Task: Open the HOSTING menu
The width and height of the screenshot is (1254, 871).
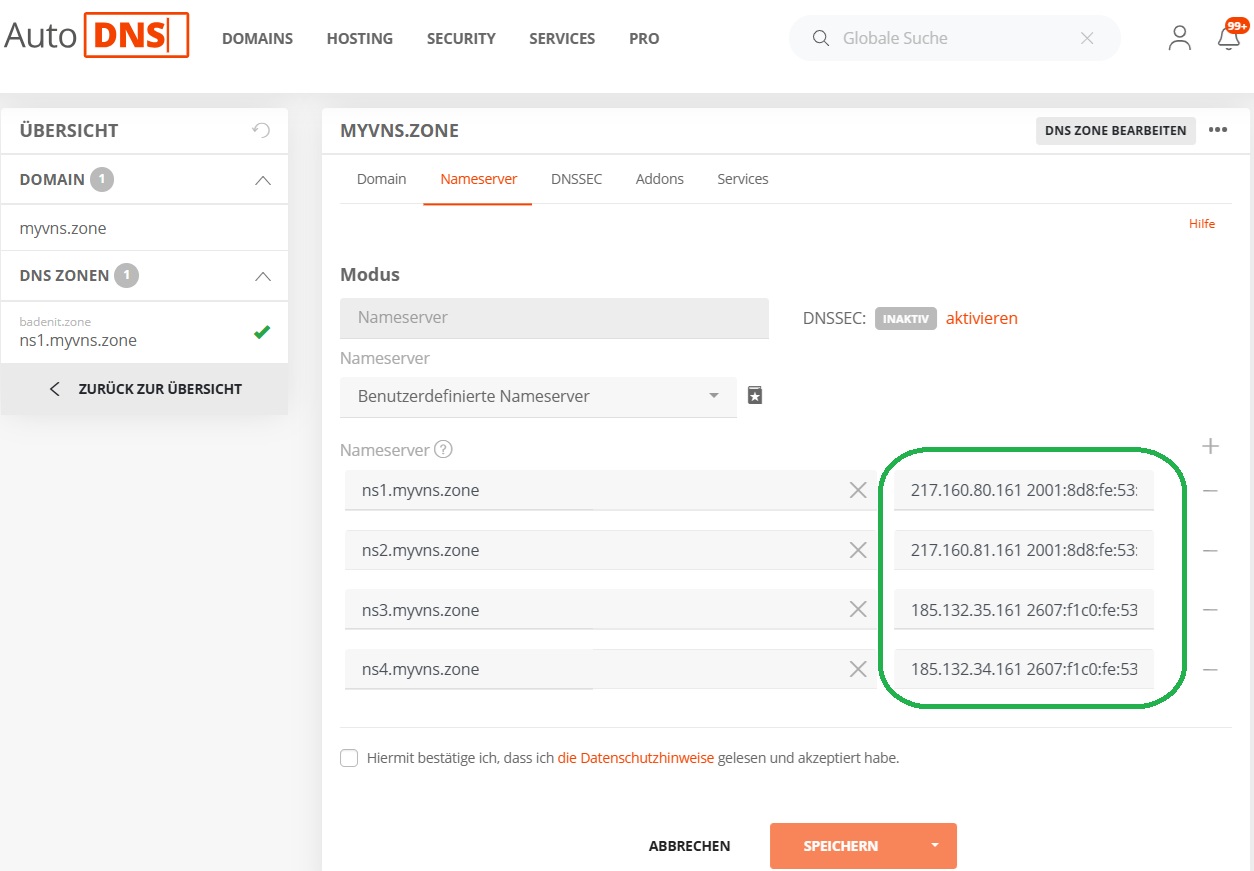Action: pyautogui.click(x=360, y=38)
